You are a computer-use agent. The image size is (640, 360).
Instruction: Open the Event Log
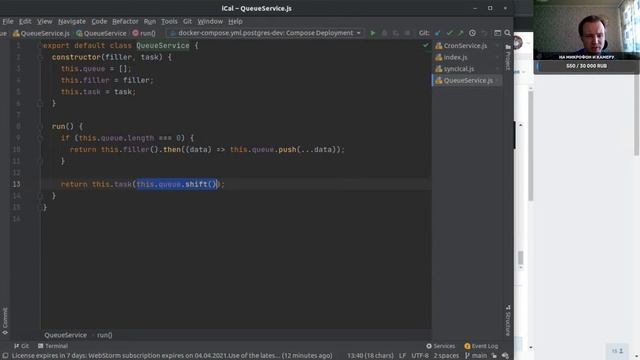pyautogui.click(x=481, y=346)
